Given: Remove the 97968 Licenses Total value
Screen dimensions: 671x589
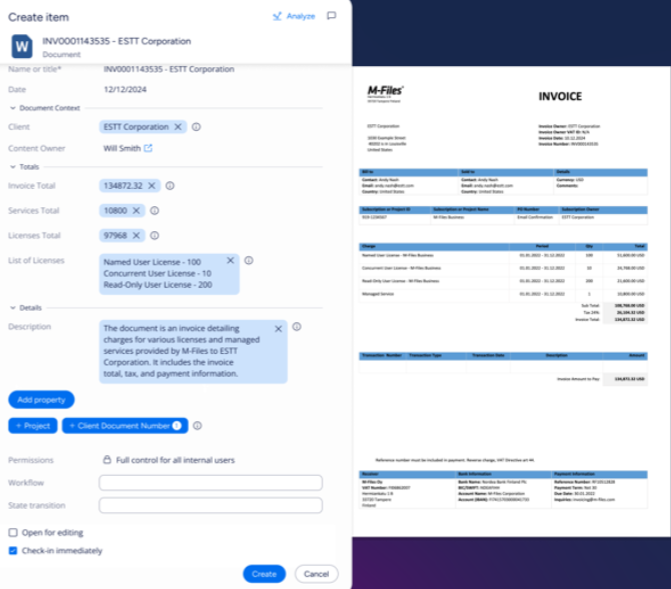Looking at the screenshot, I should (136, 235).
